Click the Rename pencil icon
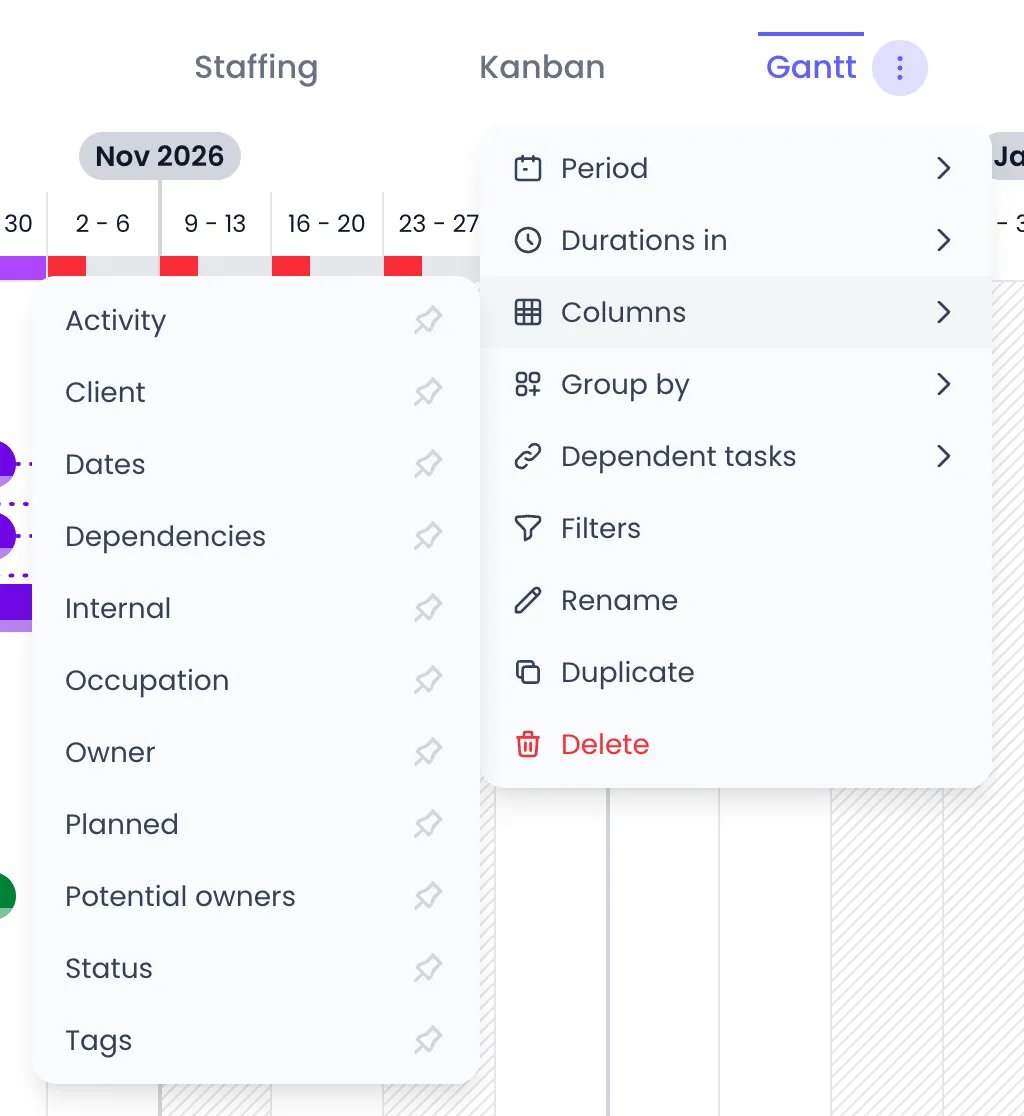Screen dimensions: 1024x1116 [x=527, y=600]
